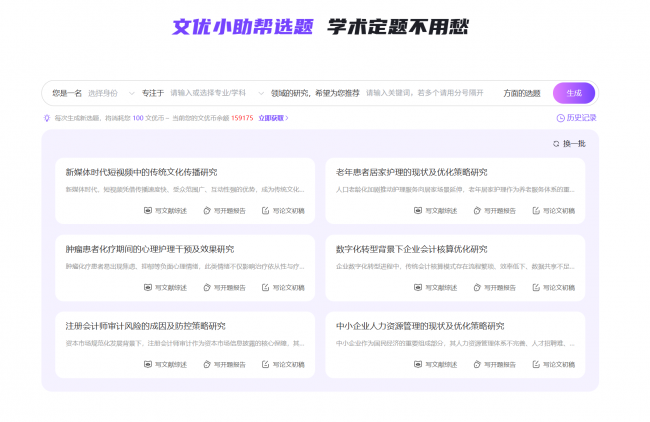
Task: Click 写开题报告 icon on 数字化转型 card
Action: [x=477, y=287]
